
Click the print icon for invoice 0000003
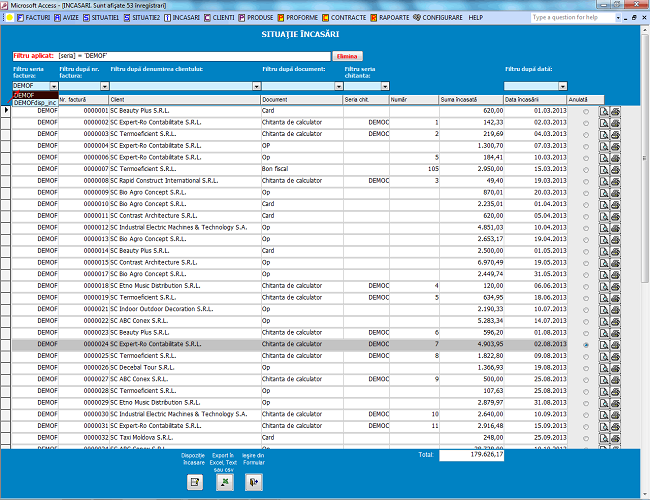pos(615,134)
